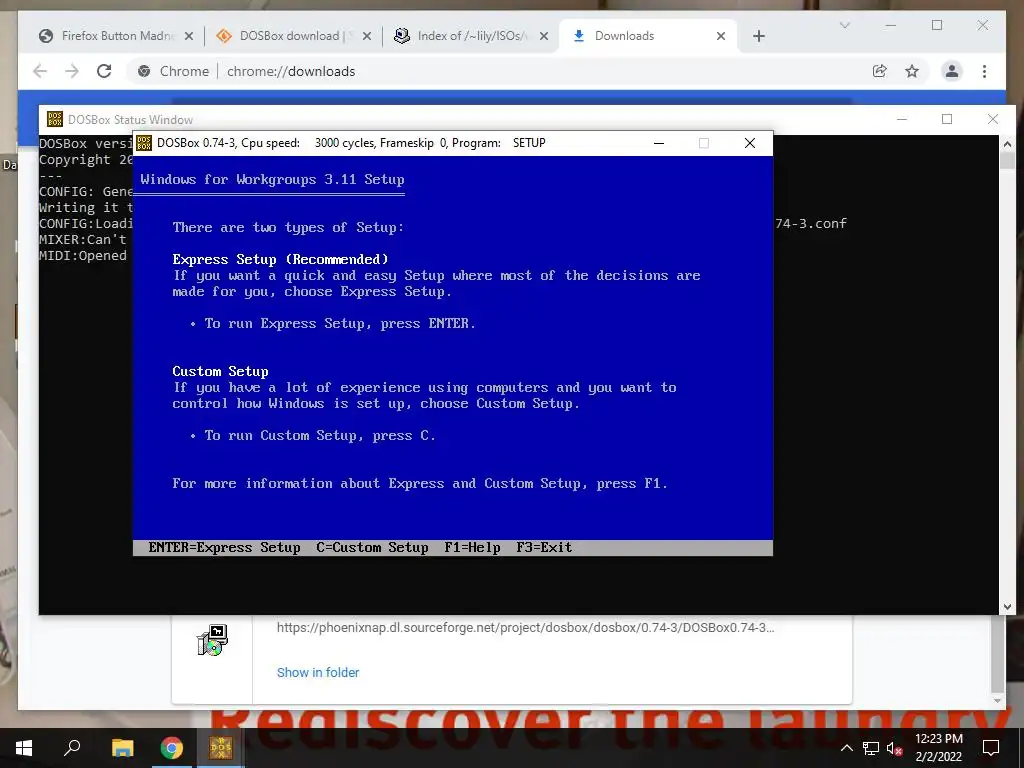Share this page icon in Chrome
The width and height of the screenshot is (1024, 768).
coord(880,71)
